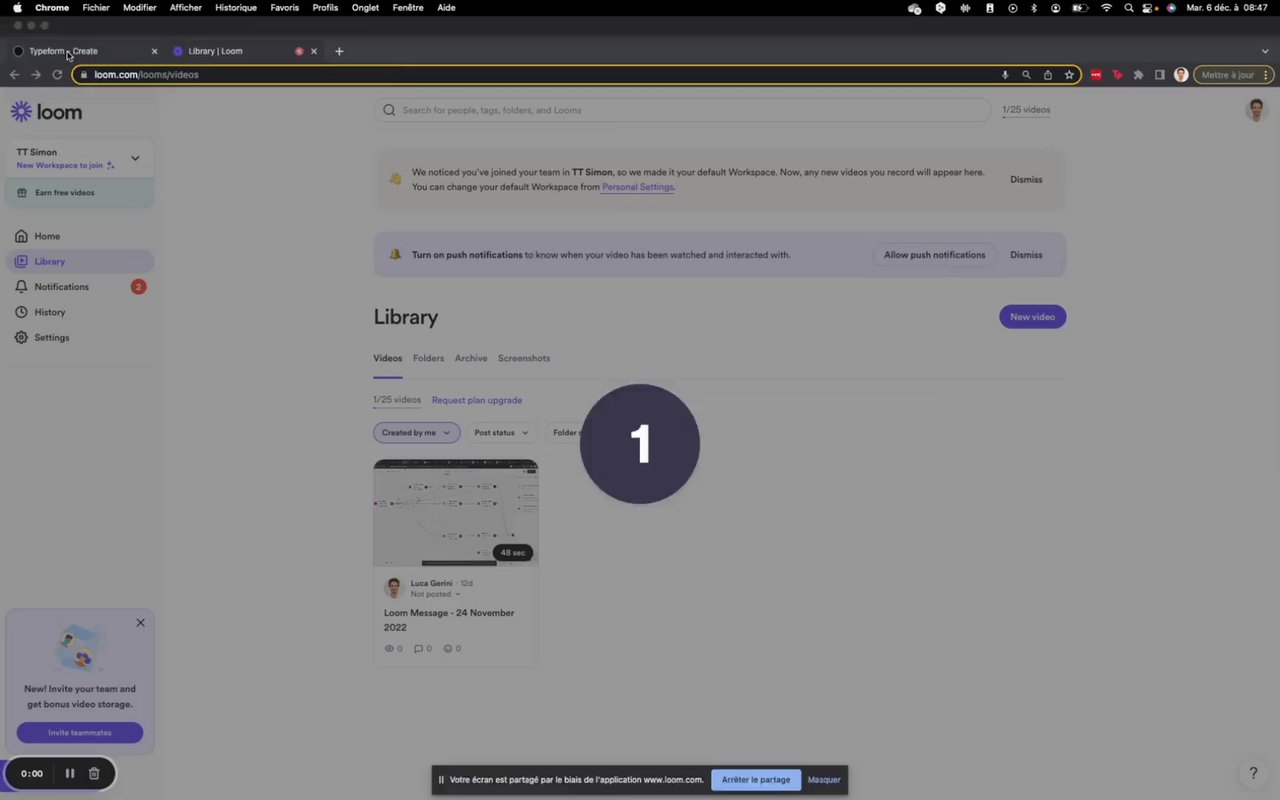Screen dimensions: 1280x800
Task: Focus the Loom search field
Action: (x=683, y=110)
